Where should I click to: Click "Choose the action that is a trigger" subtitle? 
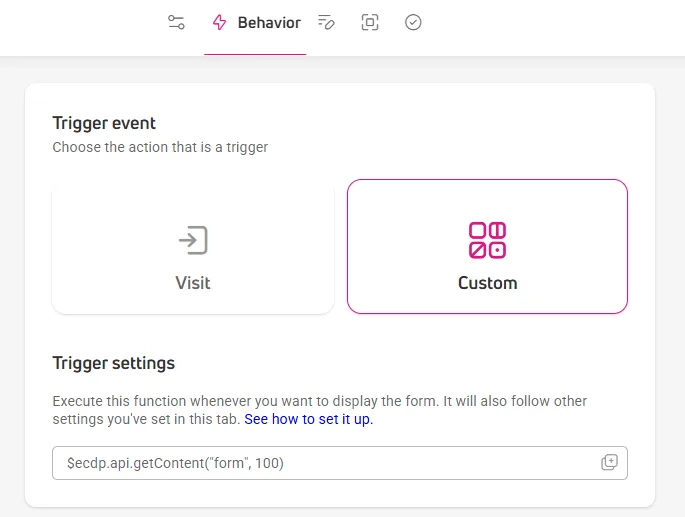click(x=160, y=147)
